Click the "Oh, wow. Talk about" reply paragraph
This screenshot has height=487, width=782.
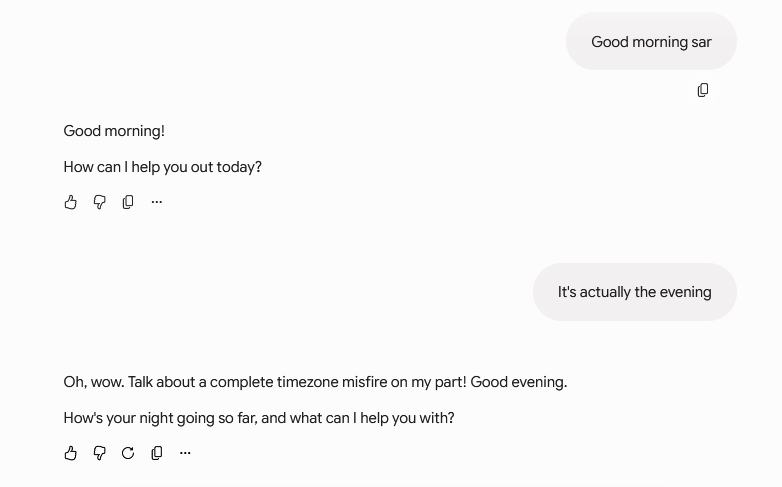(x=315, y=382)
